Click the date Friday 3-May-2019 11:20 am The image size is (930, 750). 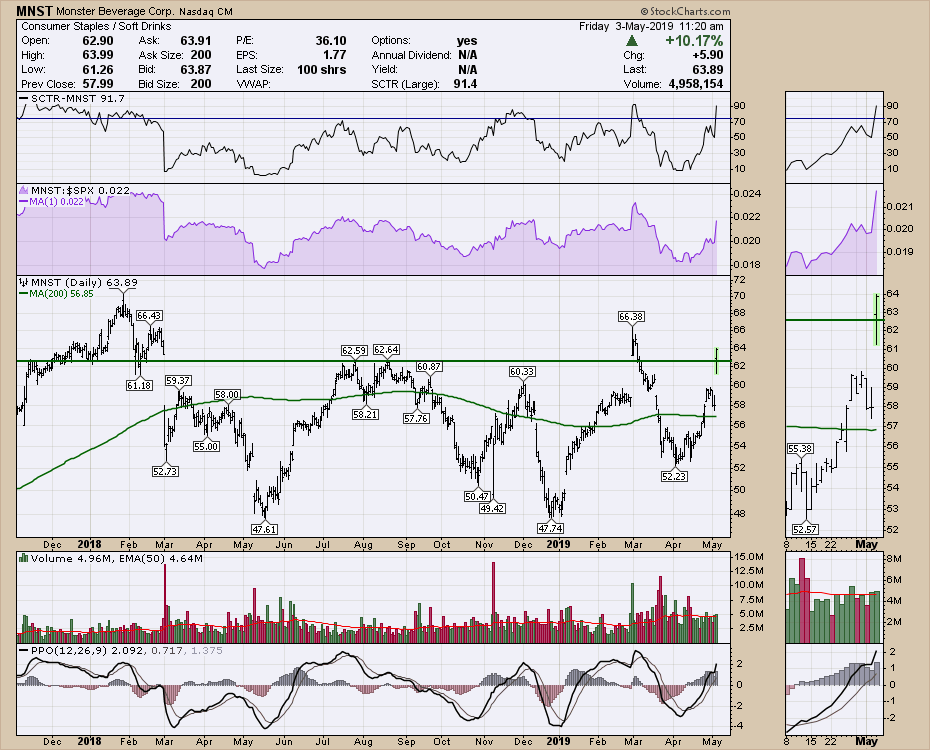tap(651, 26)
